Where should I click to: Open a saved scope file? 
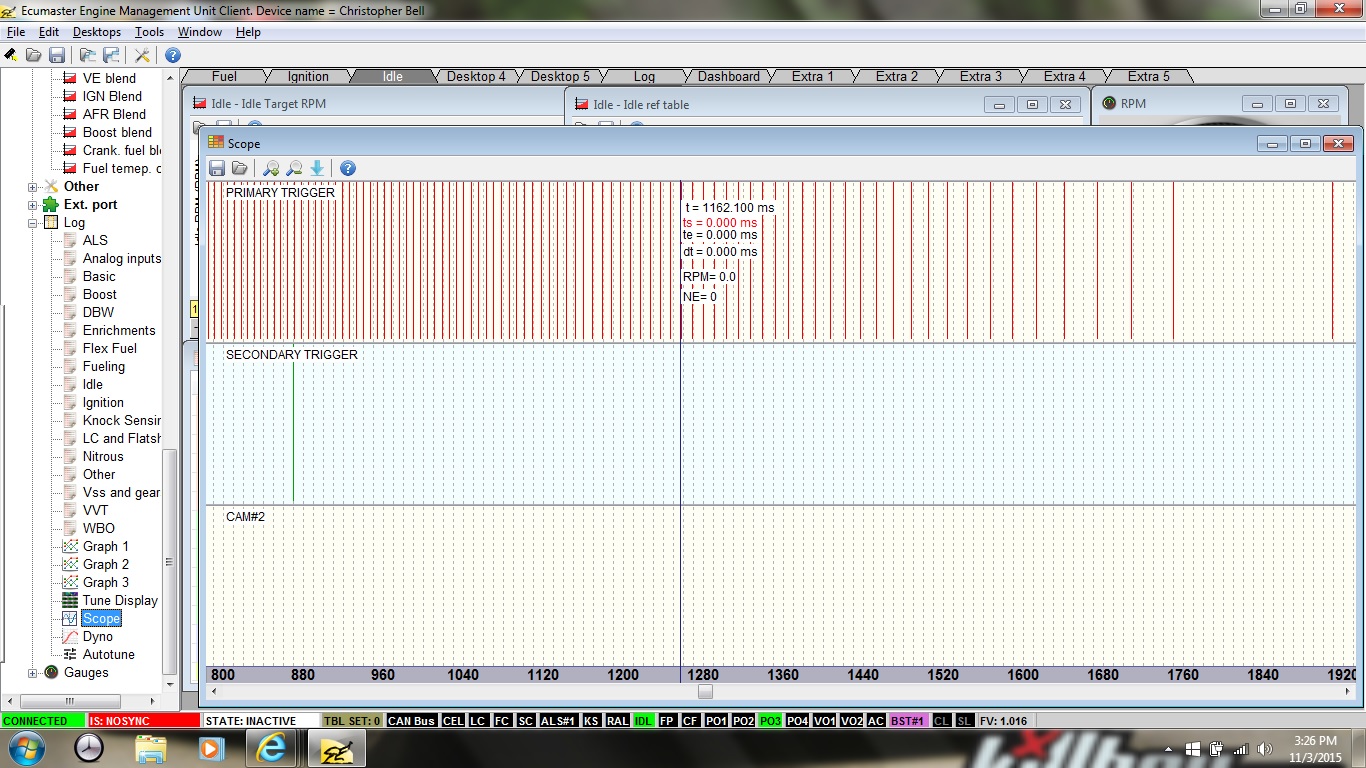[x=240, y=168]
